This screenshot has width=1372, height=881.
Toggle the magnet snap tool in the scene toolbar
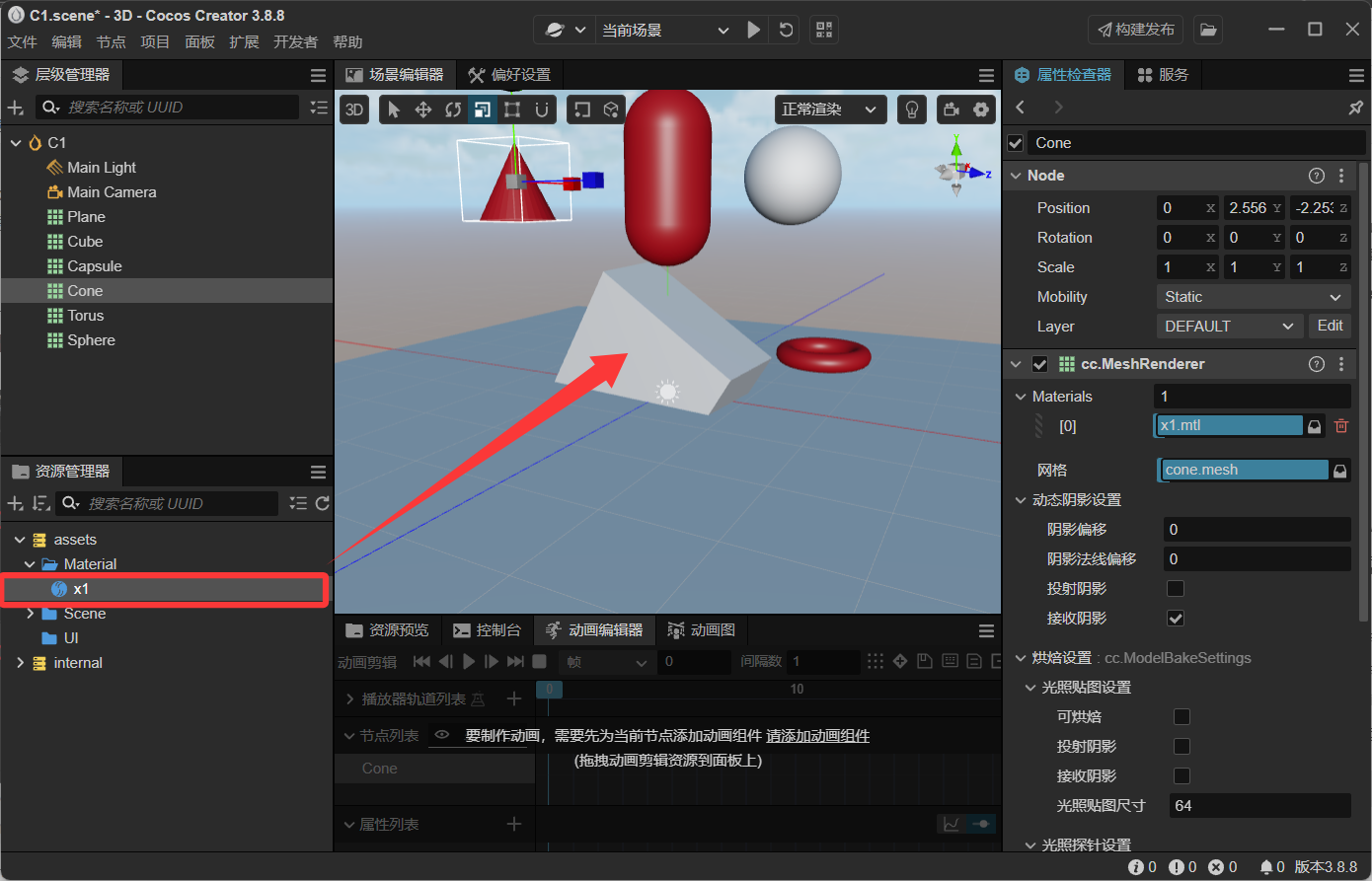coord(541,110)
